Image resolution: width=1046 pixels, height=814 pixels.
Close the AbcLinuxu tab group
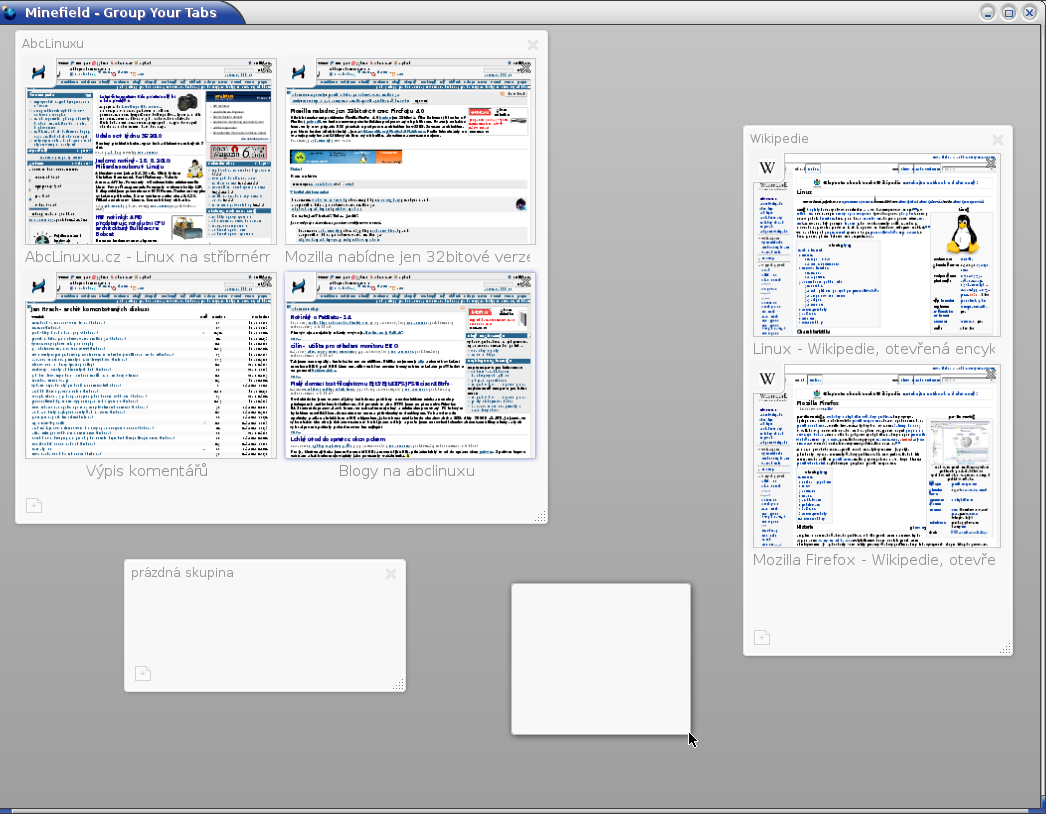[532, 45]
